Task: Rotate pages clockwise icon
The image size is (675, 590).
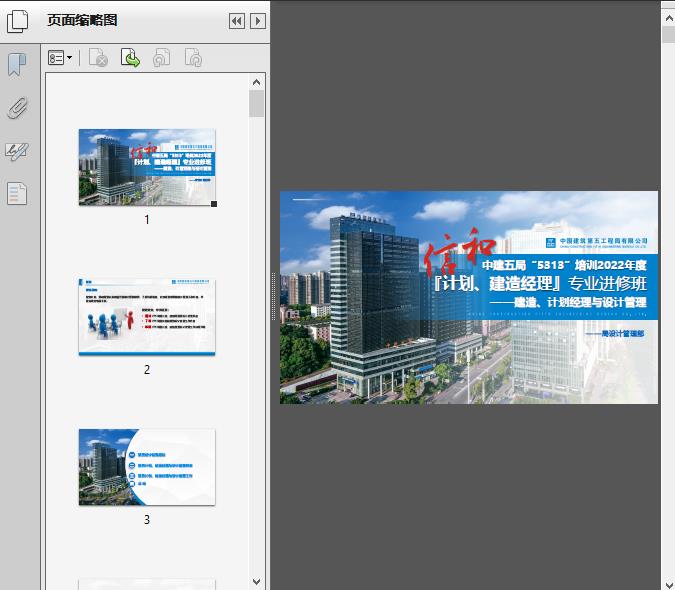Action: tap(193, 58)
